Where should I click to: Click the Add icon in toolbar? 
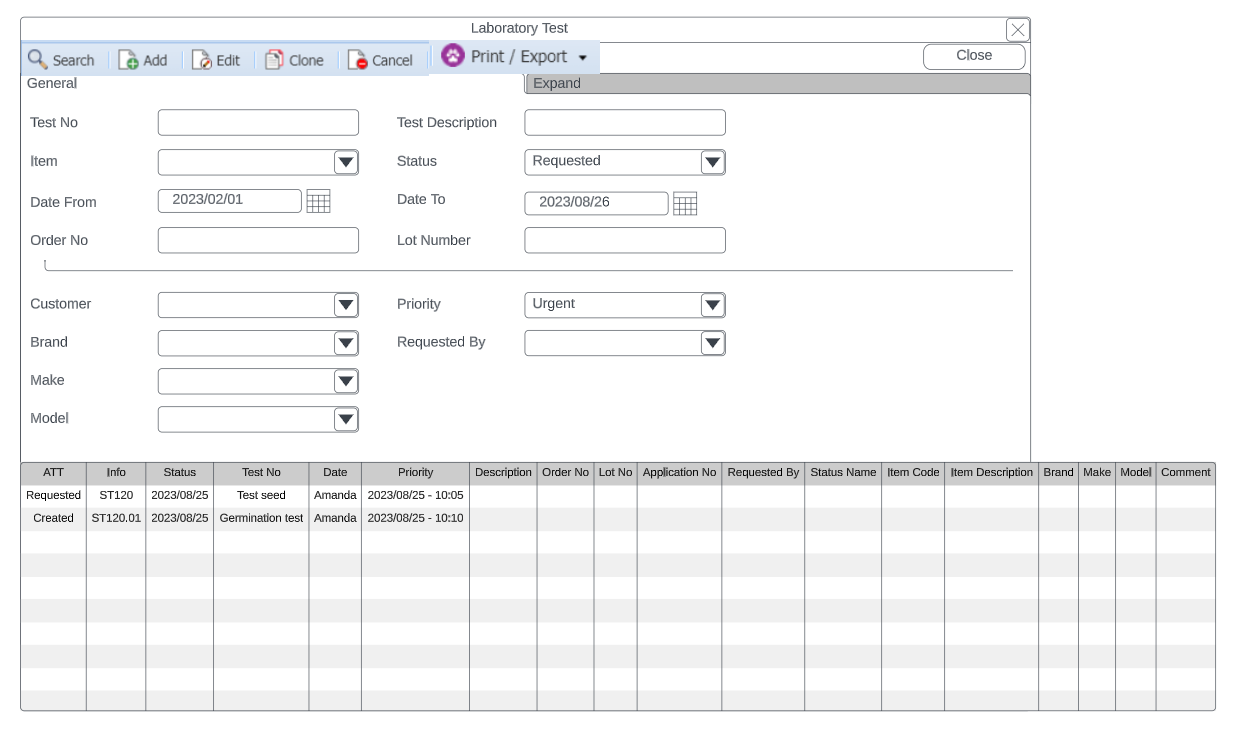click(128, 60)
